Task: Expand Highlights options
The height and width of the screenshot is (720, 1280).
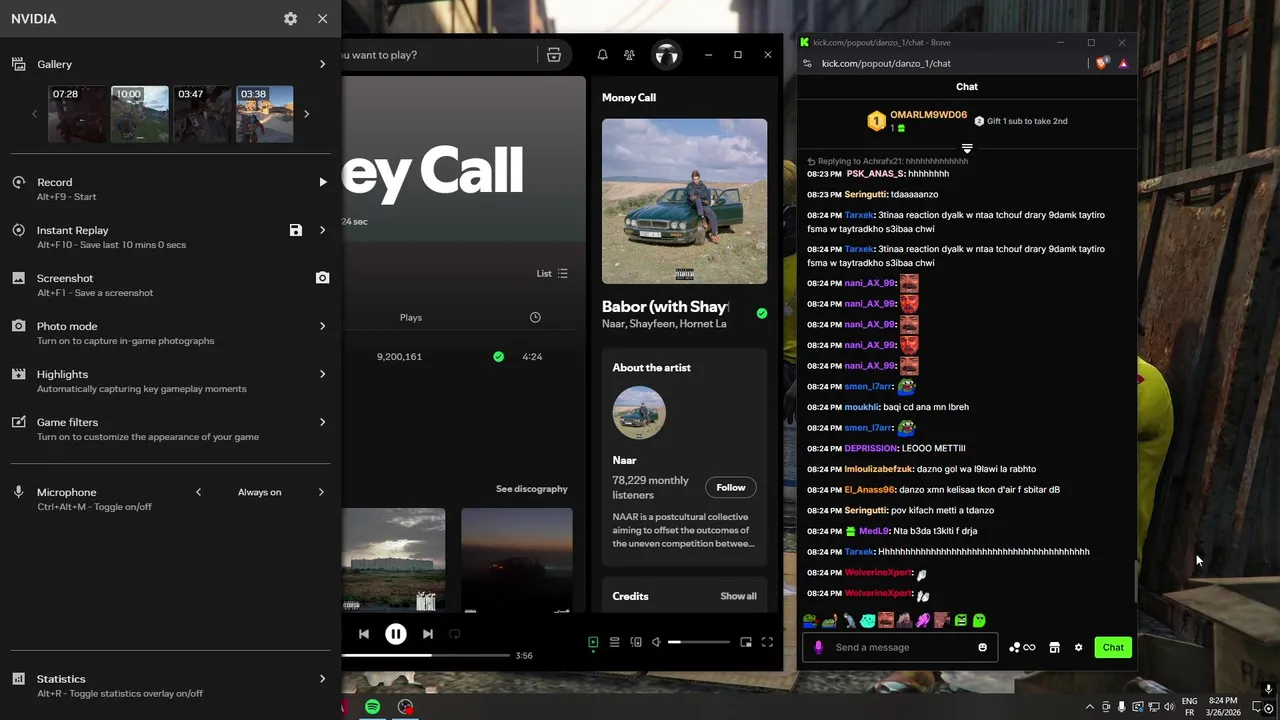Action: click(x=322, y=374)
